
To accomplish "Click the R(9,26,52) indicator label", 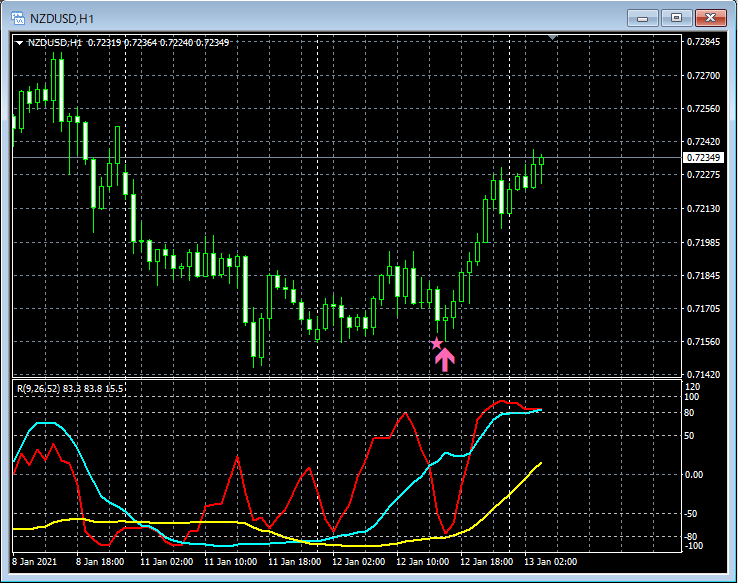I will (x=43, y=386).
